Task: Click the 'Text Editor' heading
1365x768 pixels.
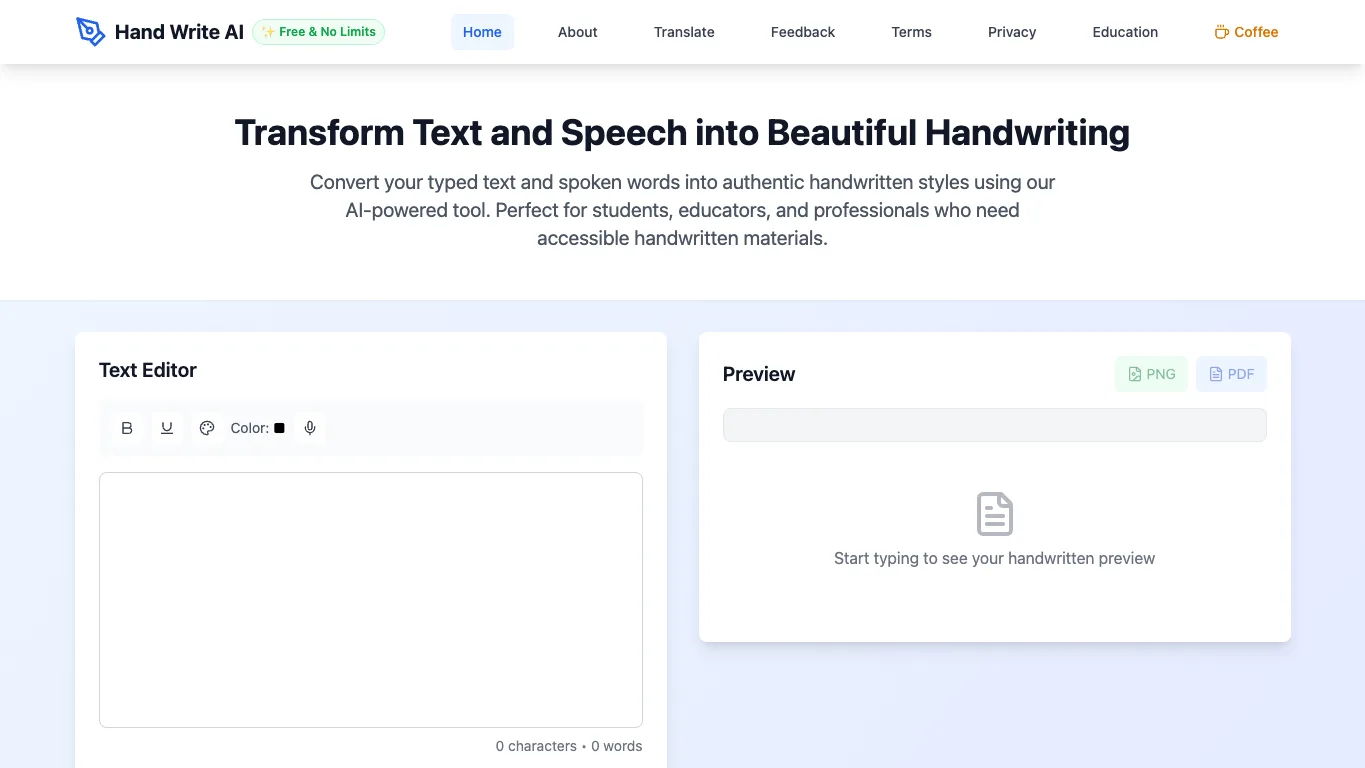Action: 148,370
